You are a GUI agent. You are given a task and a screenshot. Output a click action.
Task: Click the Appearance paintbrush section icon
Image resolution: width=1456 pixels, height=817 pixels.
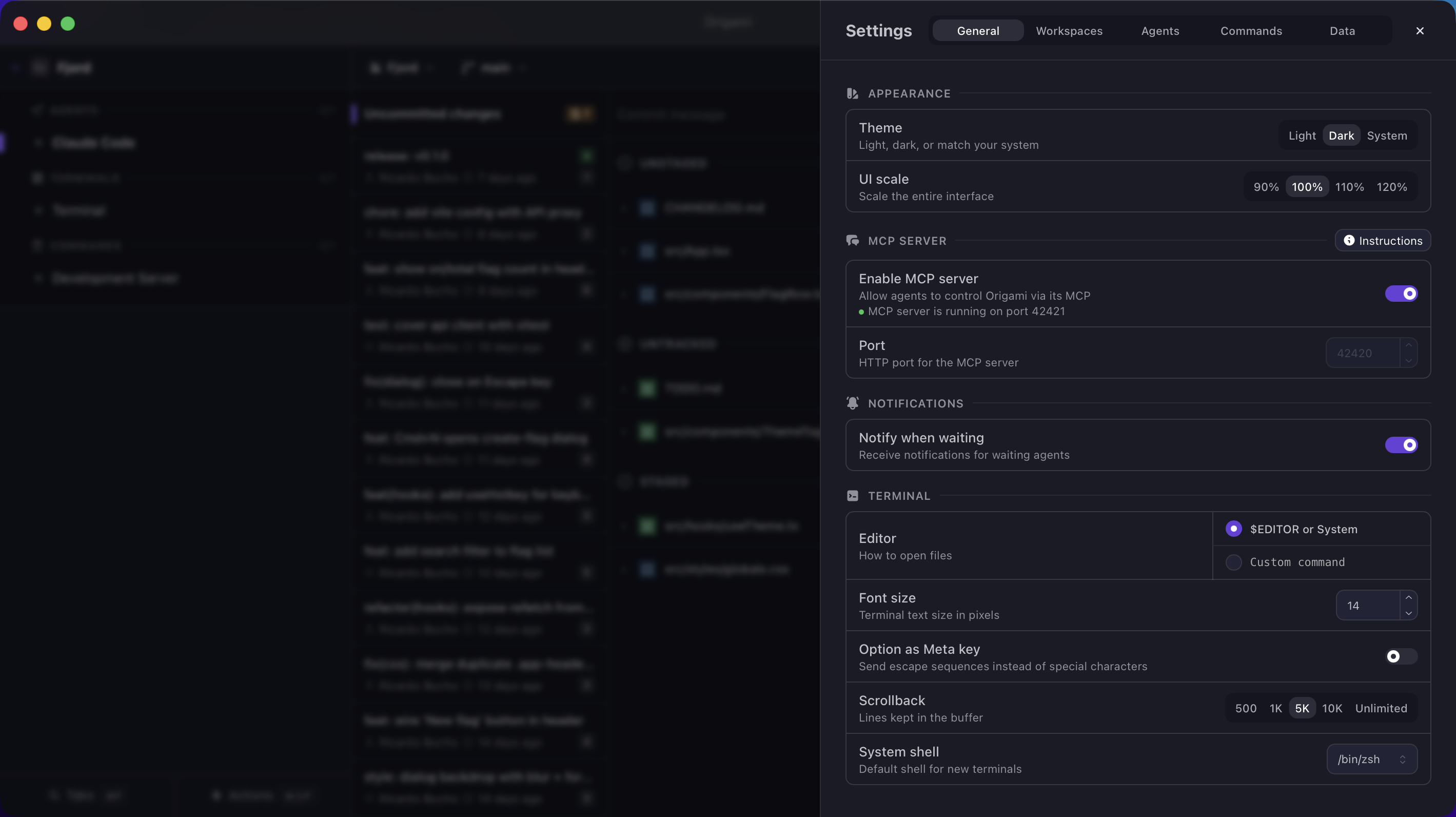click(852, 93)
